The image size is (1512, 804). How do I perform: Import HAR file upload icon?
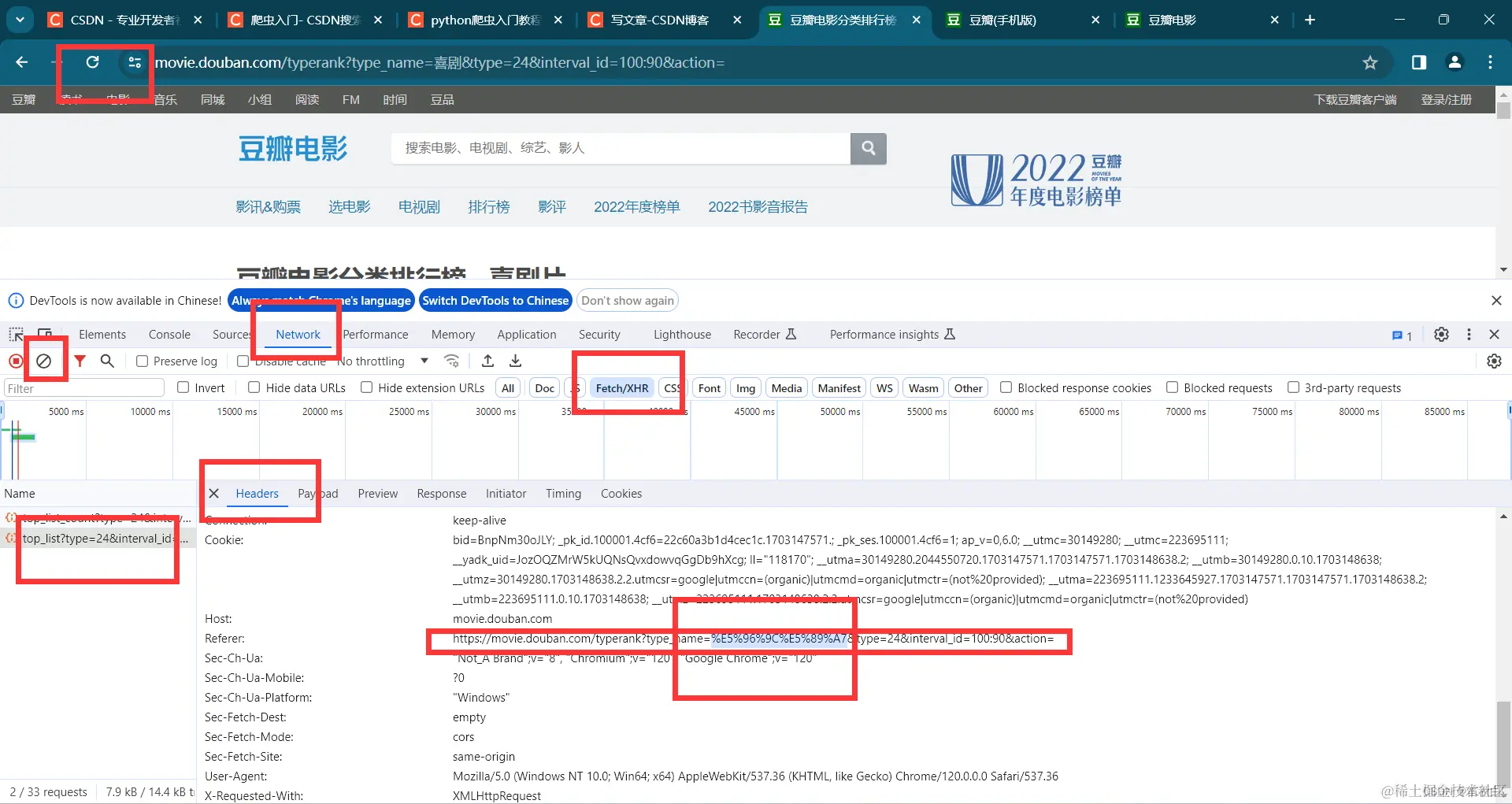pos(488,361)
